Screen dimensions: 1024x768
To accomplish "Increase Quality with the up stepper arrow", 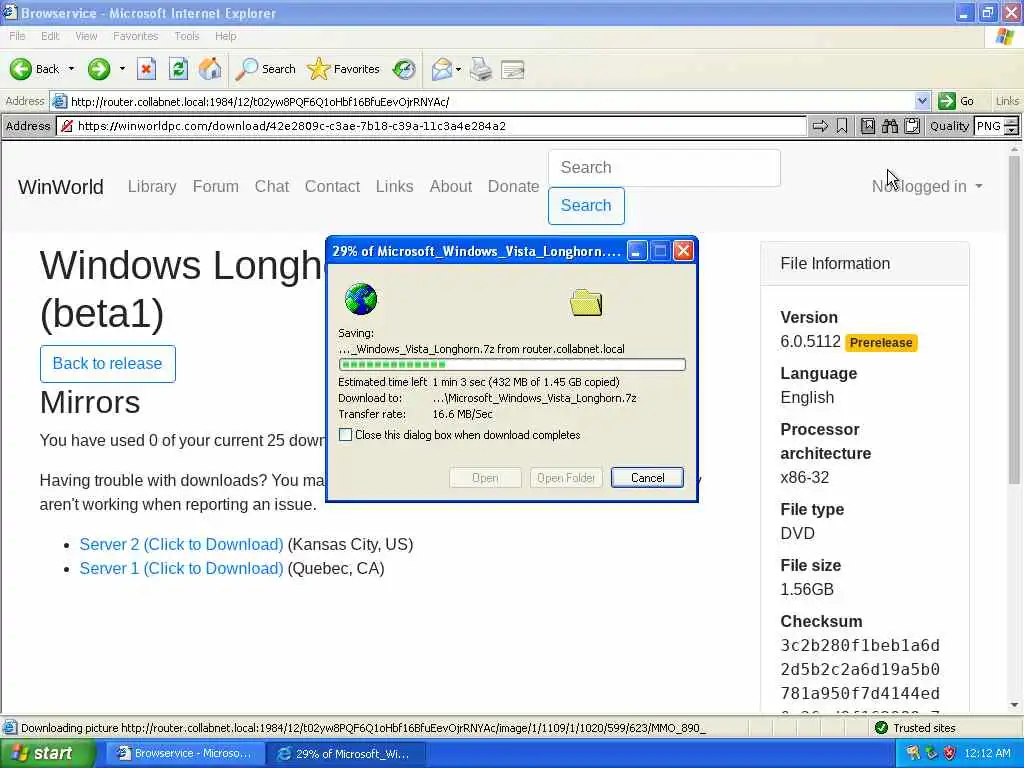I will (1012, 121).
